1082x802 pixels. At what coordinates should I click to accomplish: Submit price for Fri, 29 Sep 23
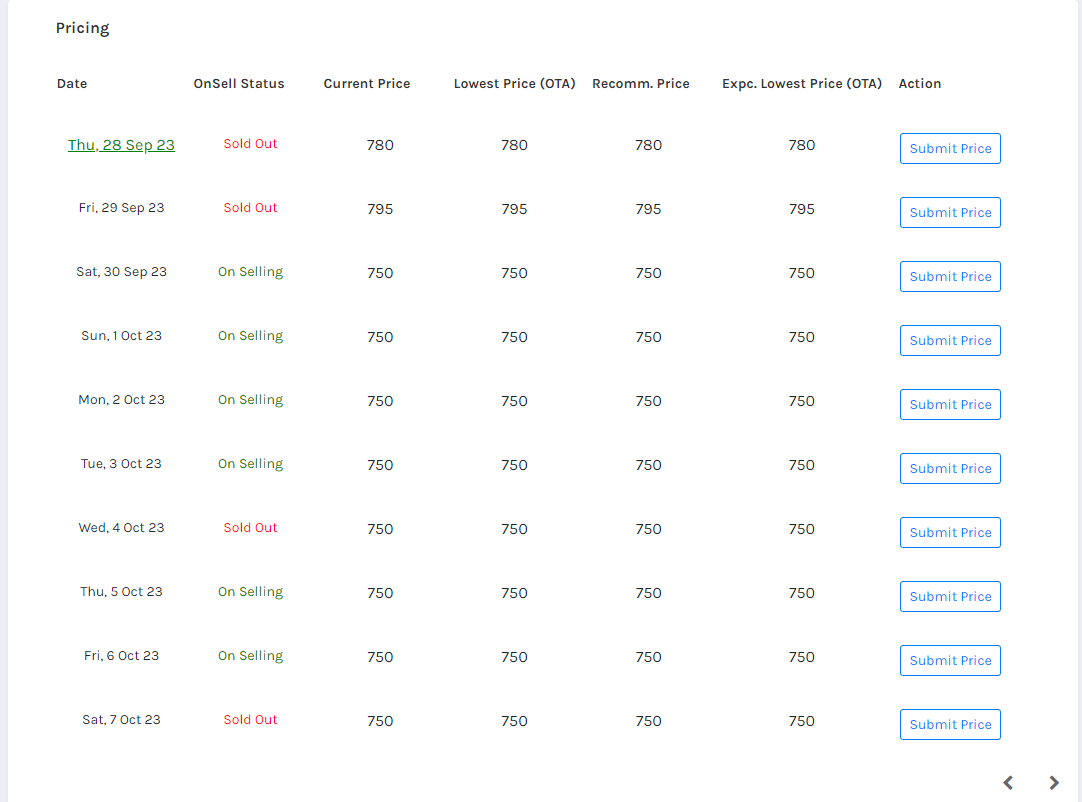[950, 212]
